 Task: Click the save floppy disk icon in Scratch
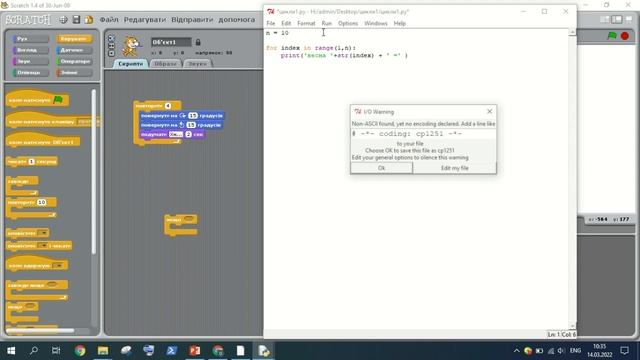76,19
